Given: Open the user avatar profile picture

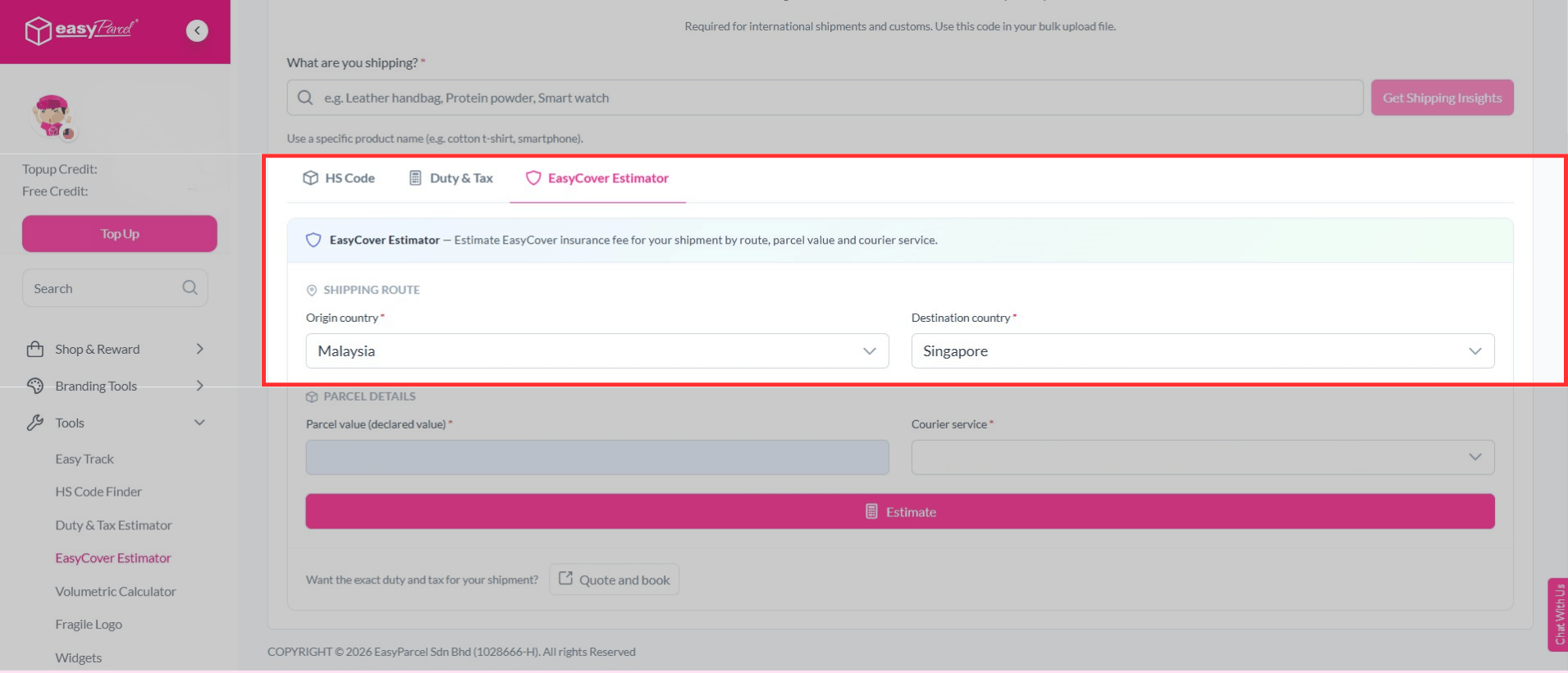Looking at the screenshot, I should point(53,116).
